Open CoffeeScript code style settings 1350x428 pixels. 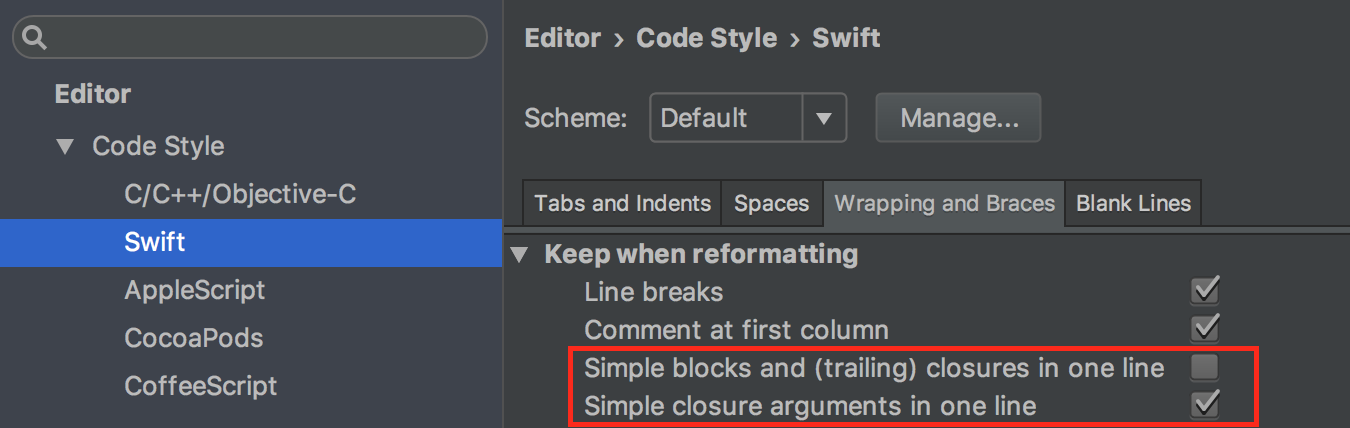pos(201,386)
